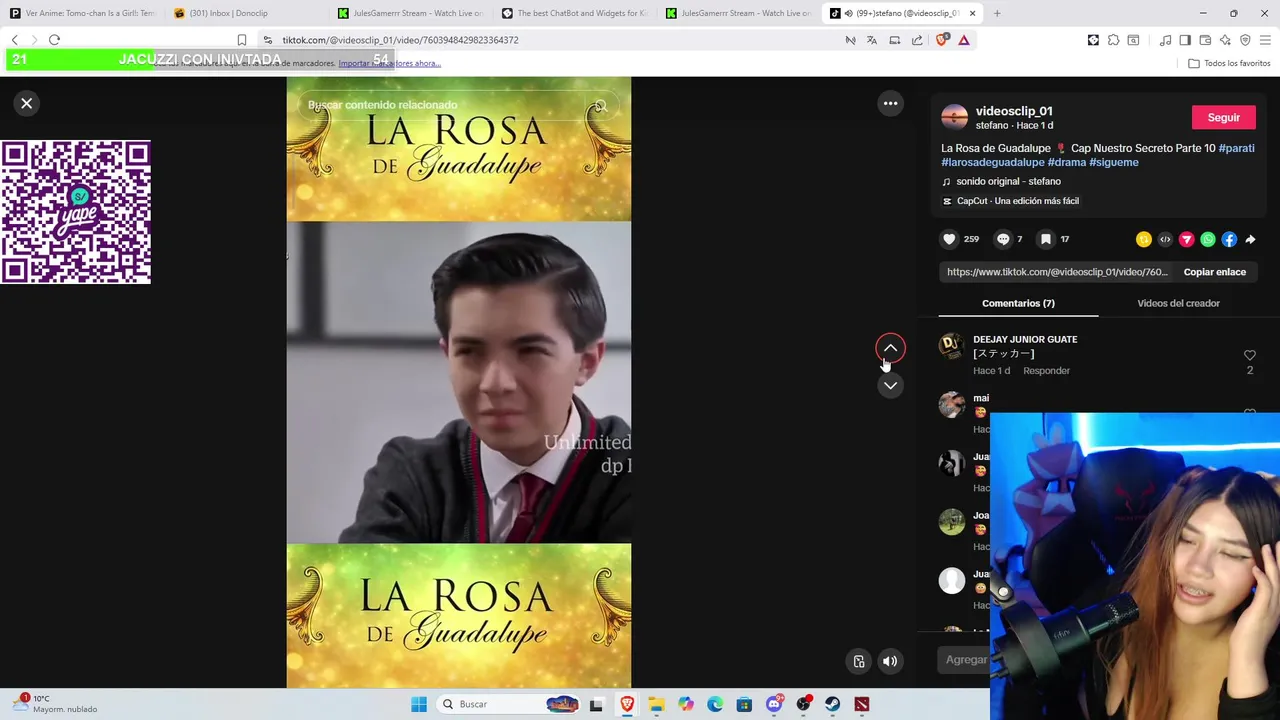Screen dimensions: 1280x720
Task: Click Copiar enlace button
Action: 1214,272
